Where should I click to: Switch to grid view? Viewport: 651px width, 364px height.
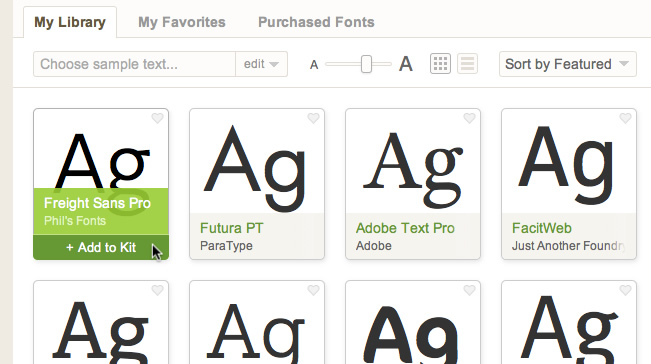pyautogui.click(x=440, y=64)
